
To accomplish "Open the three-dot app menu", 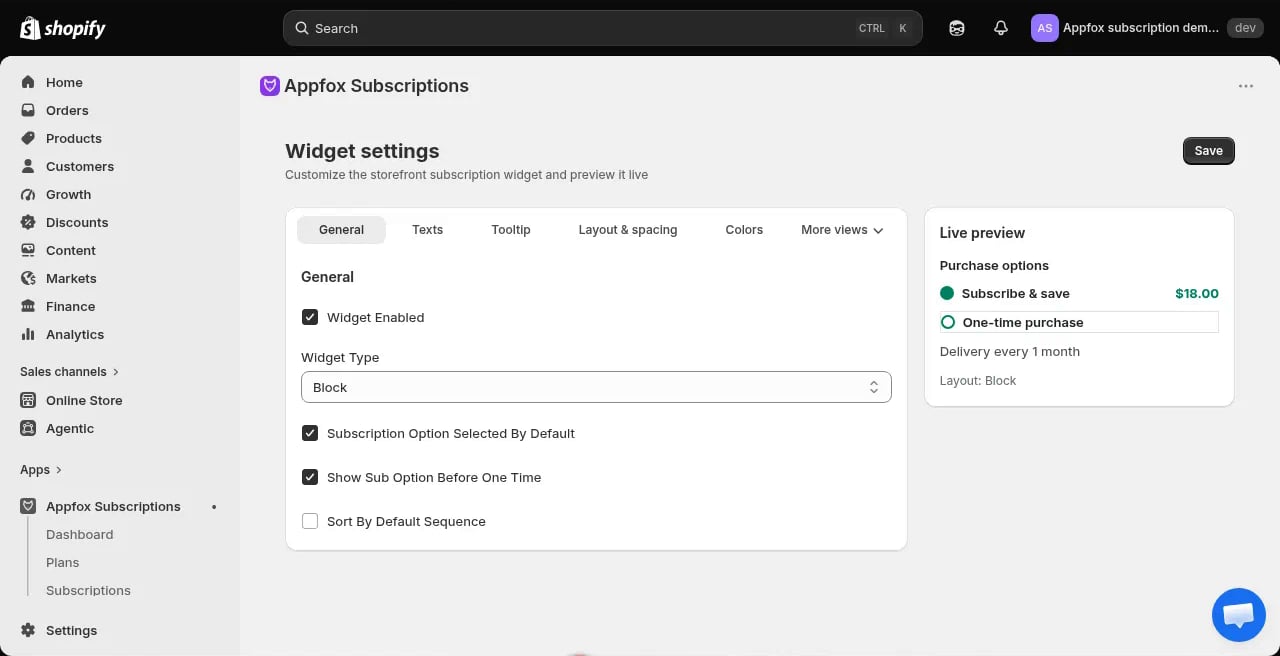I will tap(1246, 86).
